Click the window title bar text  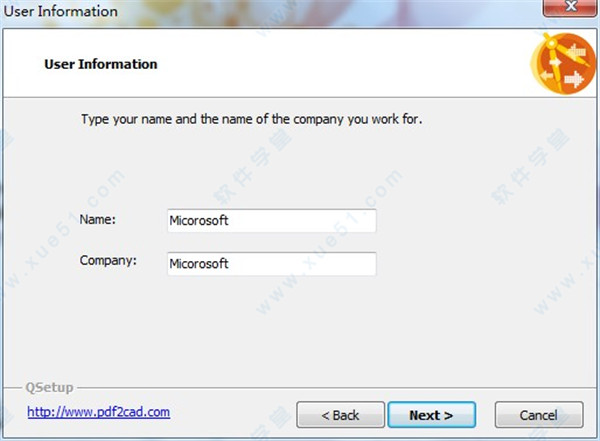coord(60,11)
